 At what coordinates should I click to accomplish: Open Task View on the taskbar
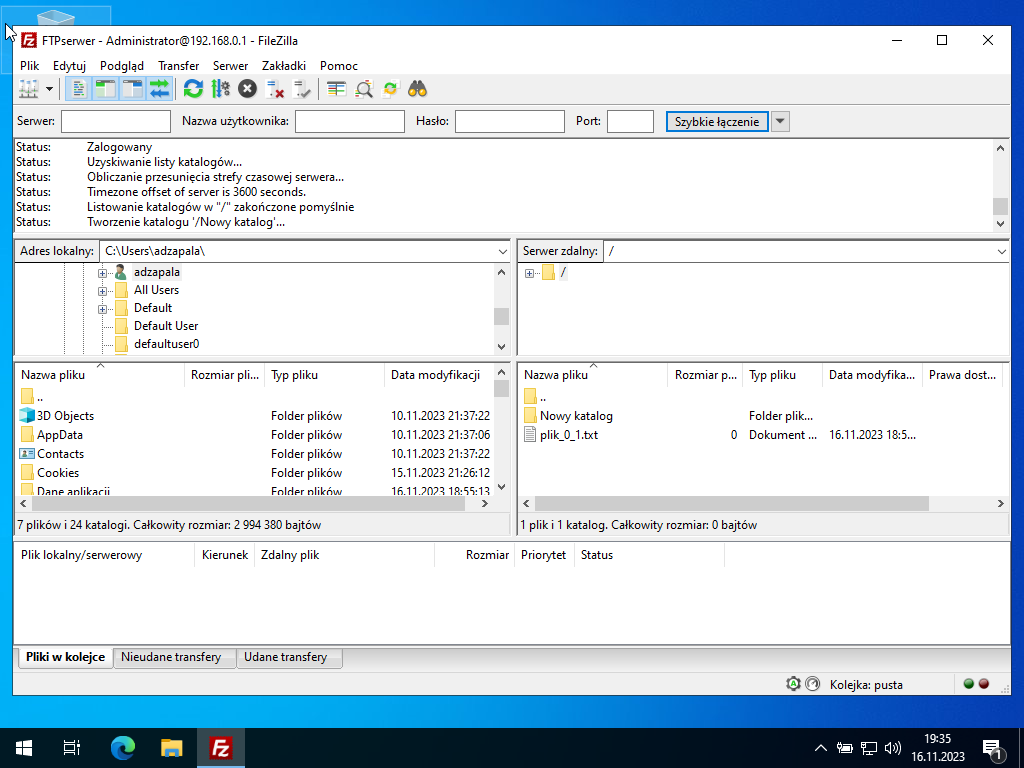(x=72, y=748)
